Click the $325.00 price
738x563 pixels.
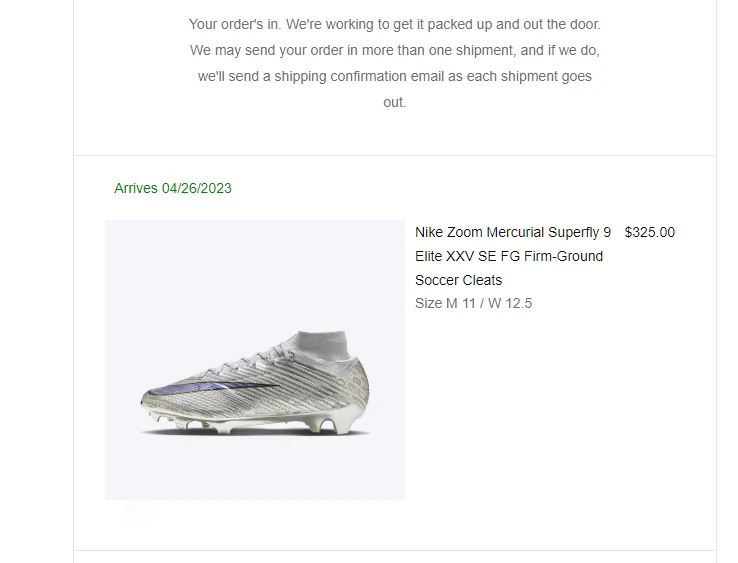[x=649, y=232]
